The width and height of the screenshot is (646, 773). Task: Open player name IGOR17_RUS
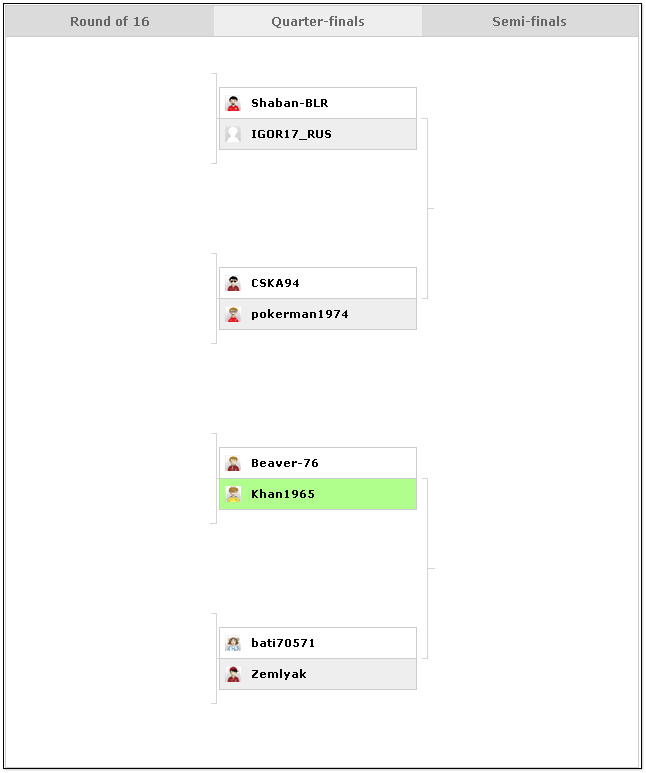pos(291,134)
